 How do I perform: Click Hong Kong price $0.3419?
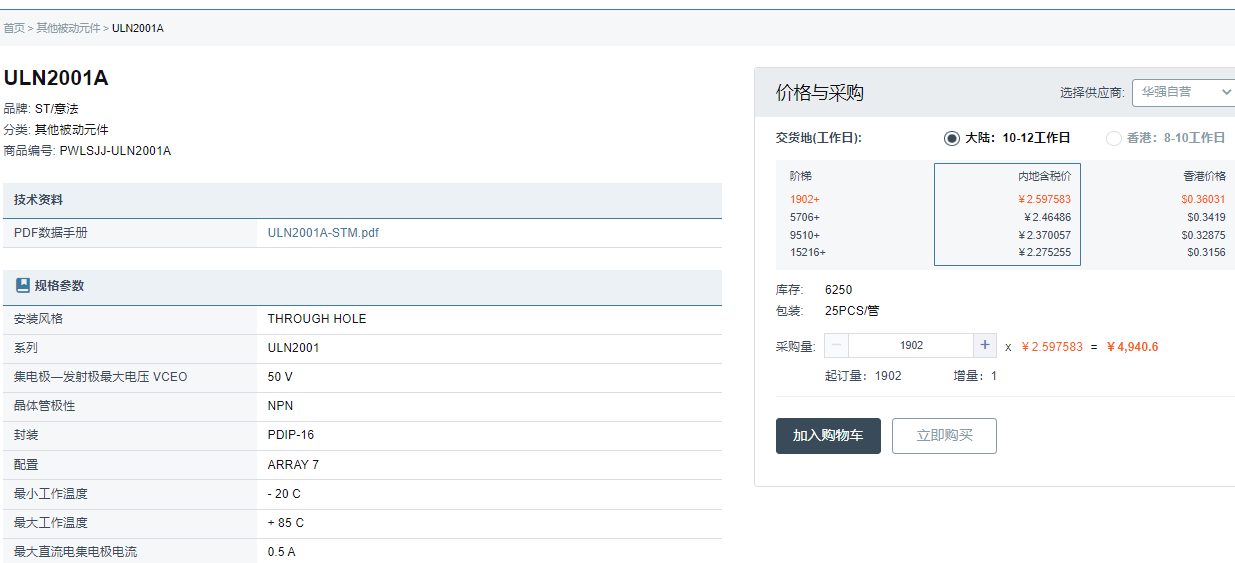point(1206,217)
